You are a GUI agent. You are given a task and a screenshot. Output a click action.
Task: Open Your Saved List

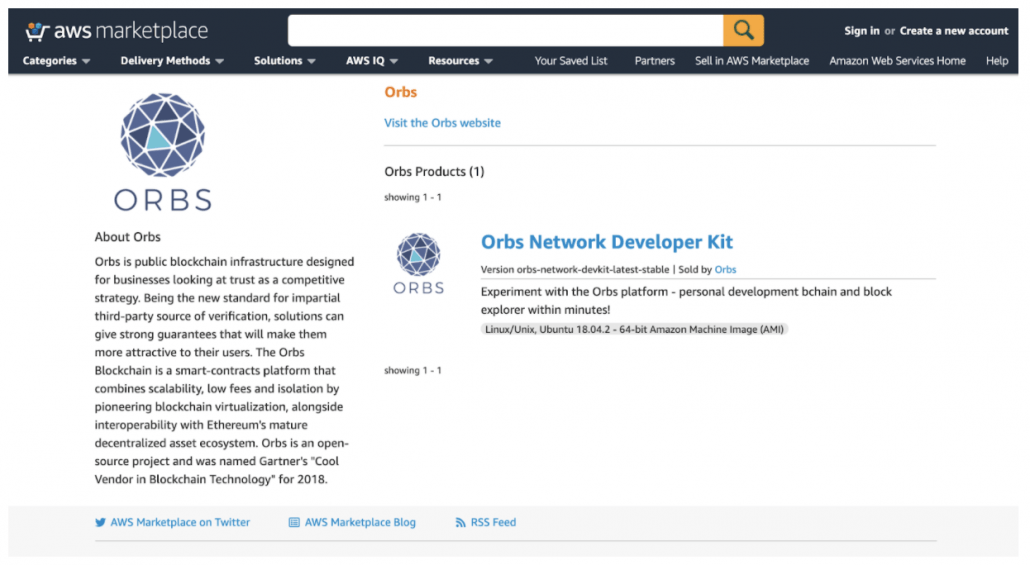tap(571, 60)
